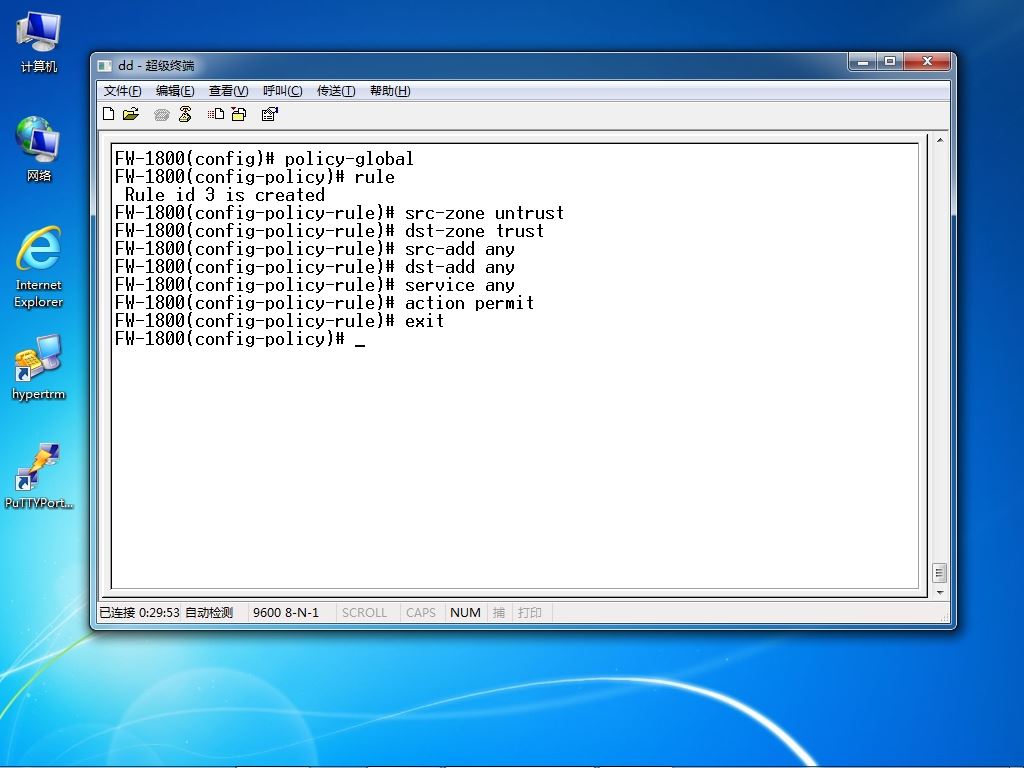Image resolution: width=1024 pixels, height=768 pixels.
Task: Click the Call (phone) toolbar icon
Action: [x=161, y=115]
